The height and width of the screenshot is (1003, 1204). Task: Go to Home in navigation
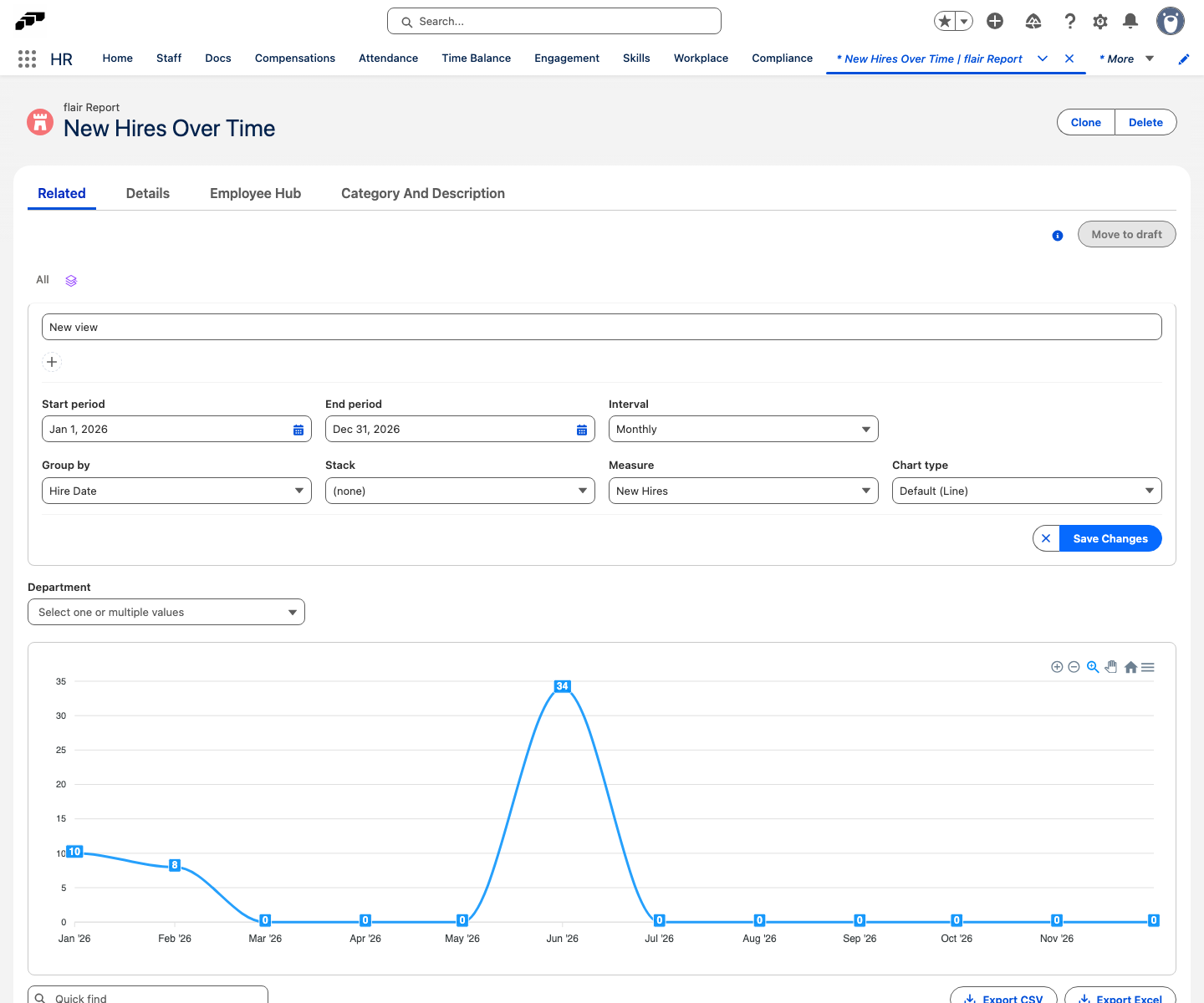click(118, 59)
